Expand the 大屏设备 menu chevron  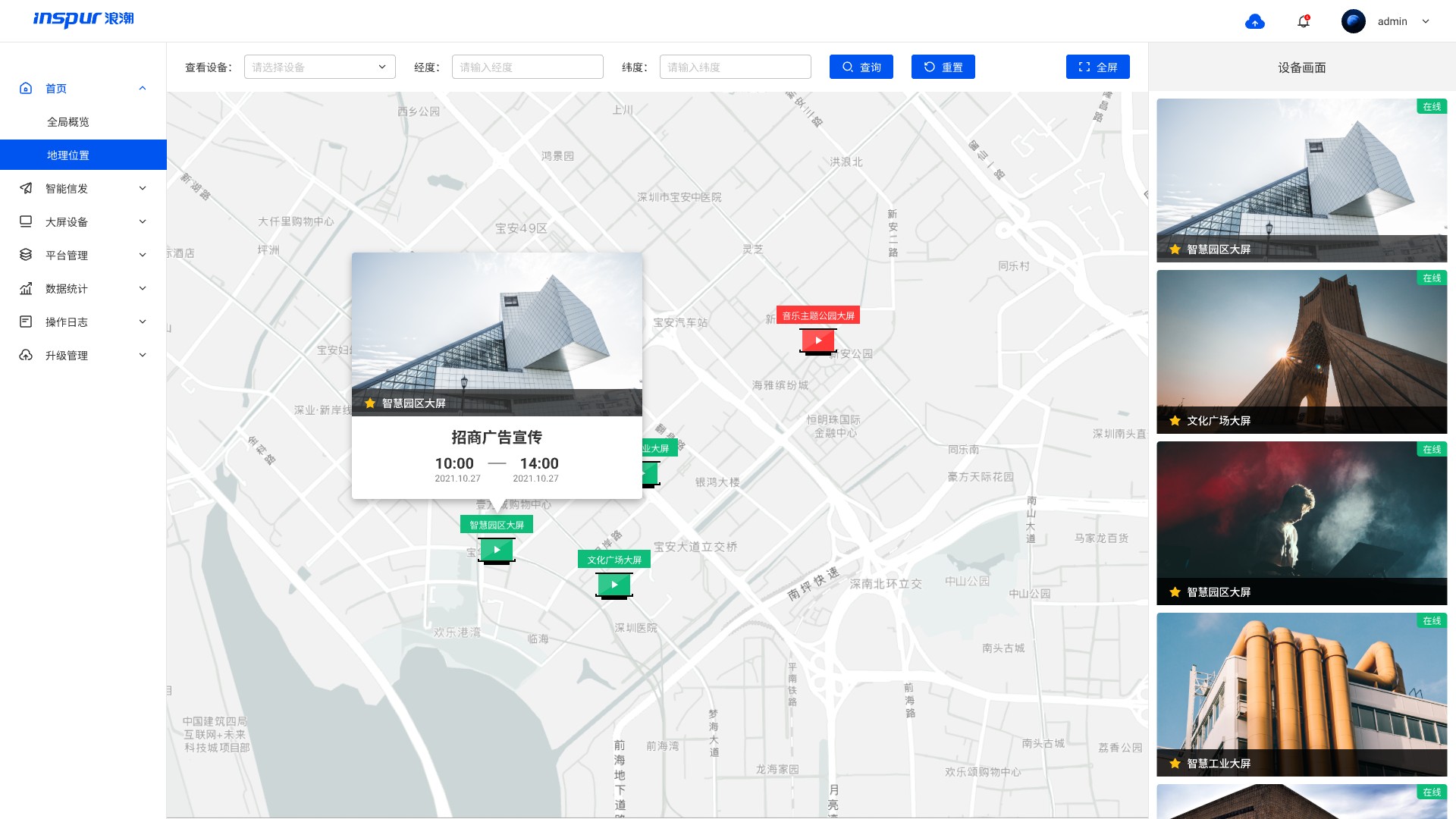143,221
